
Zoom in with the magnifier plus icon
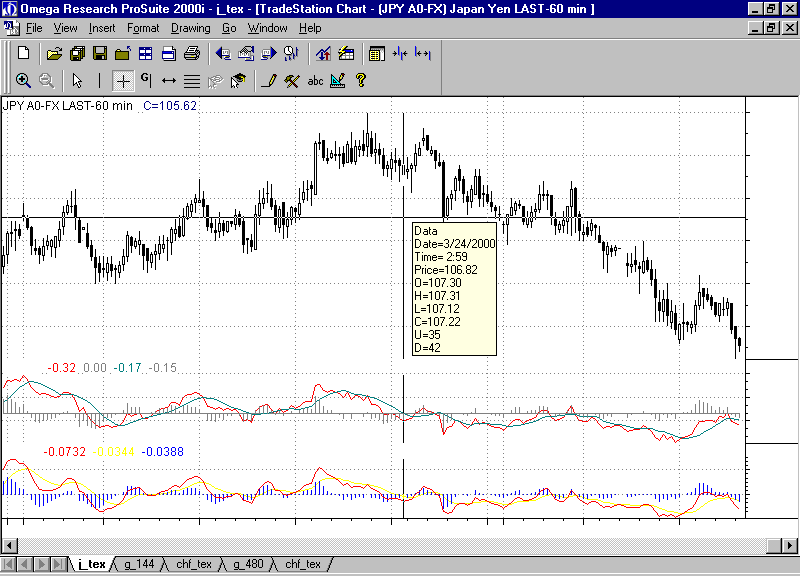23,81
